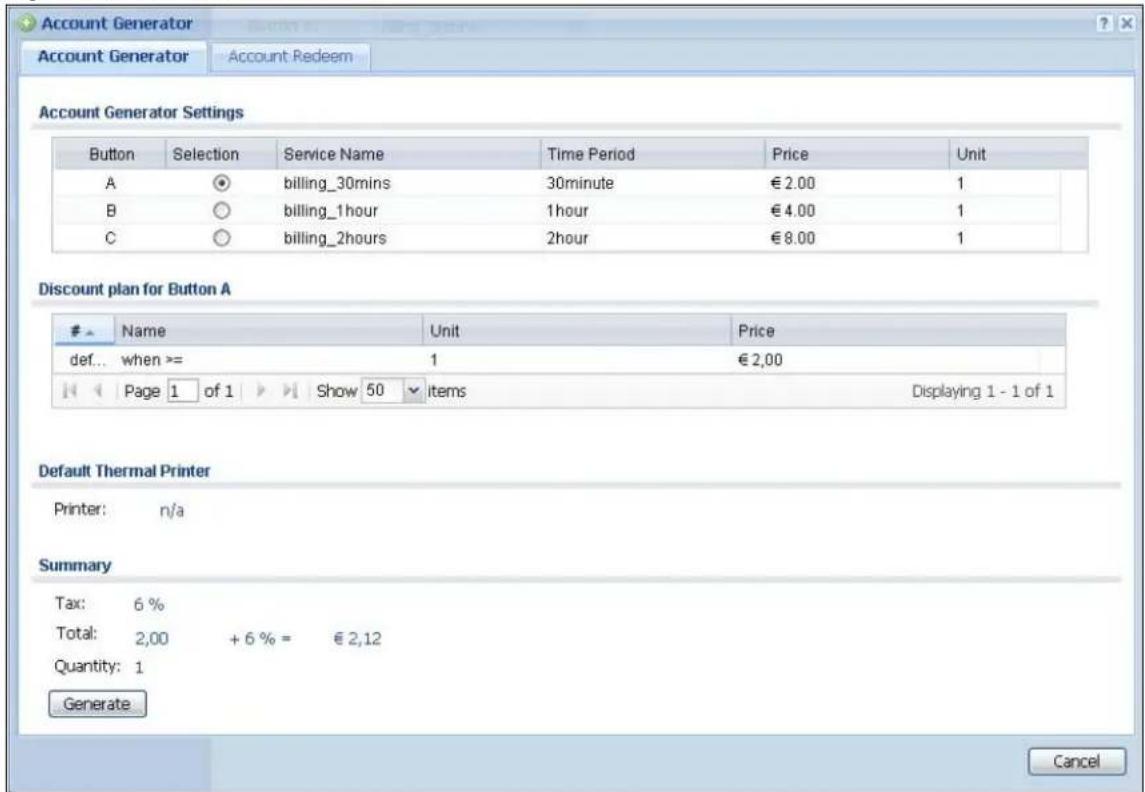Click the € 2.00 price cell
The height and width of the screenshot is (792, 1145).
click(792, 183)
